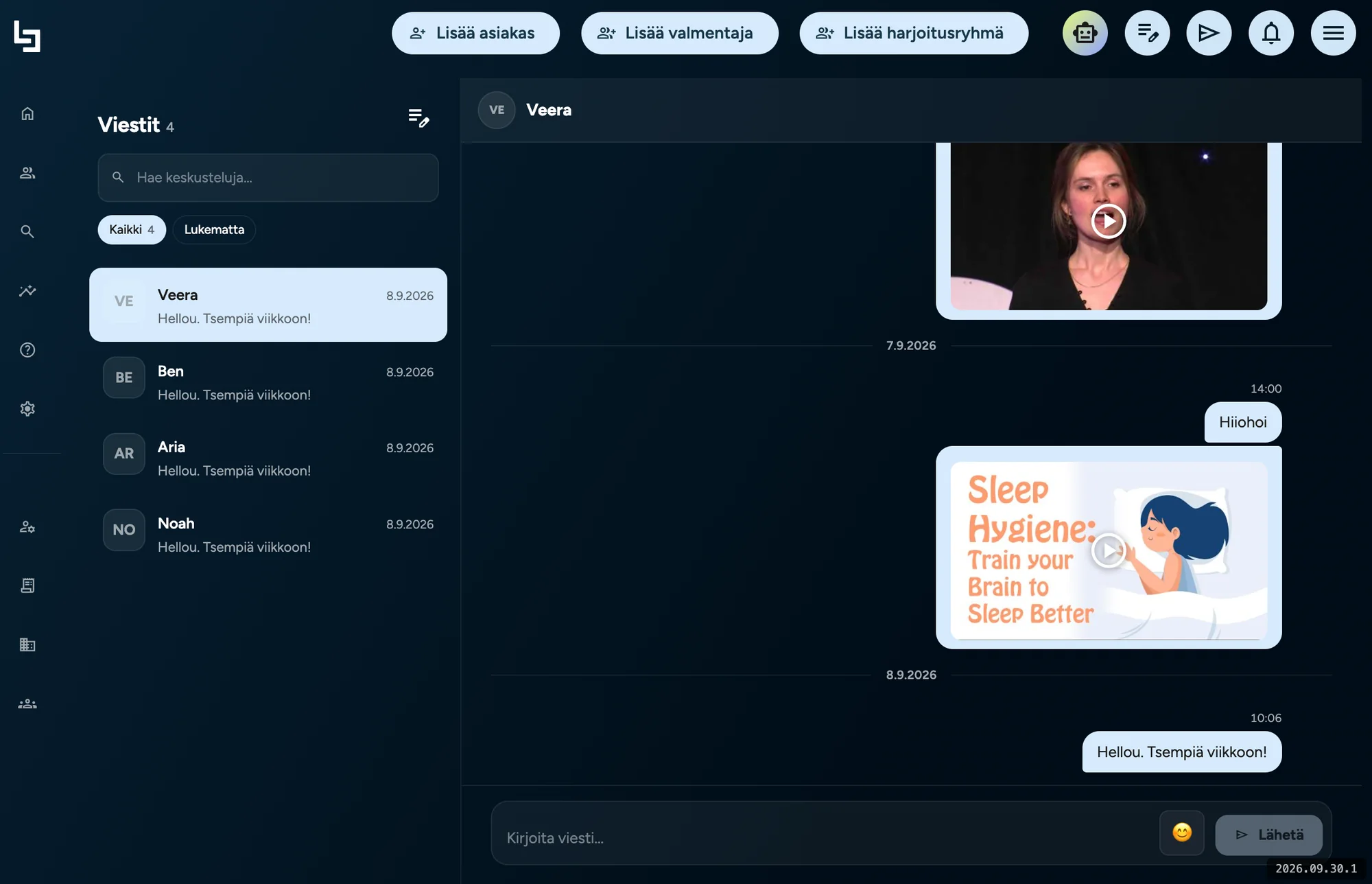Open the user management icon in sidebar
The height and width of the screenshot is (884, 1372).
pos(27,527)
